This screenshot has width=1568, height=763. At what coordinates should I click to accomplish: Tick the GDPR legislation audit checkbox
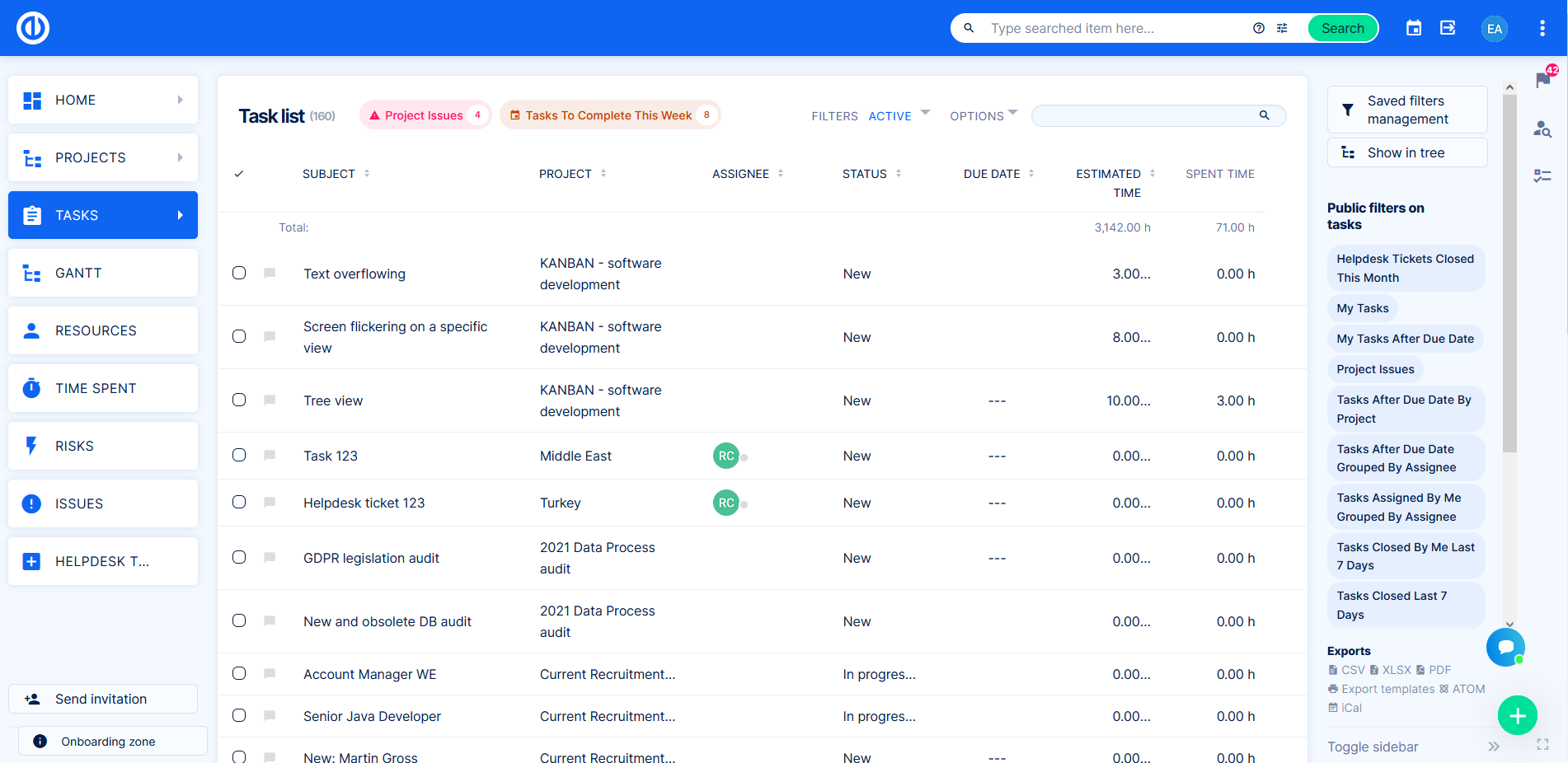[239, 557]
